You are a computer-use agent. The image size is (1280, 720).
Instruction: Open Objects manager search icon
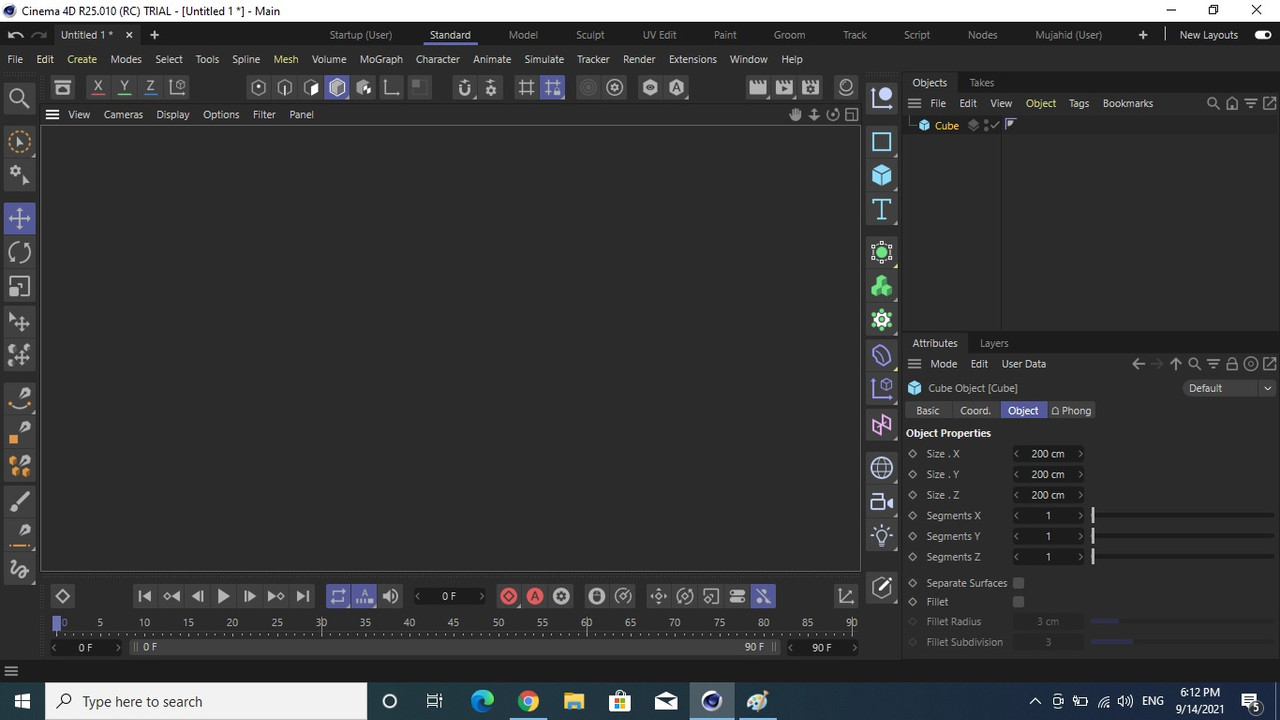click(1213, 103)
